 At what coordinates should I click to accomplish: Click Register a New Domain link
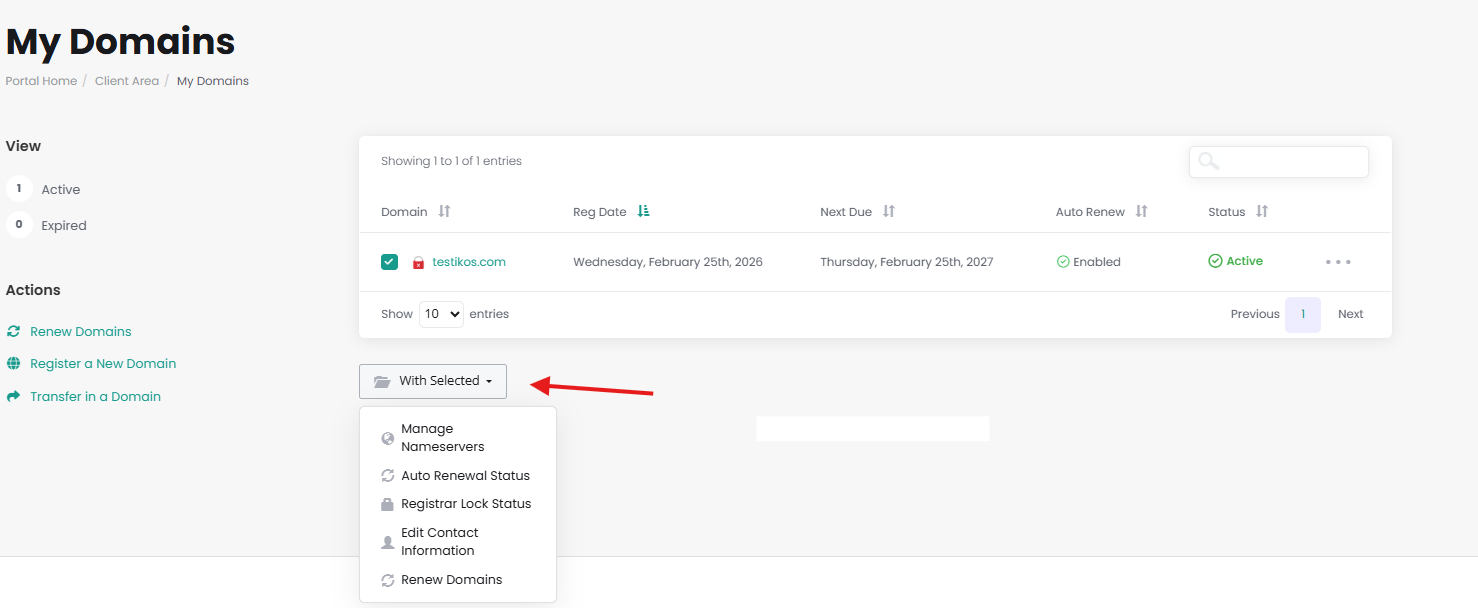point(103,364)
